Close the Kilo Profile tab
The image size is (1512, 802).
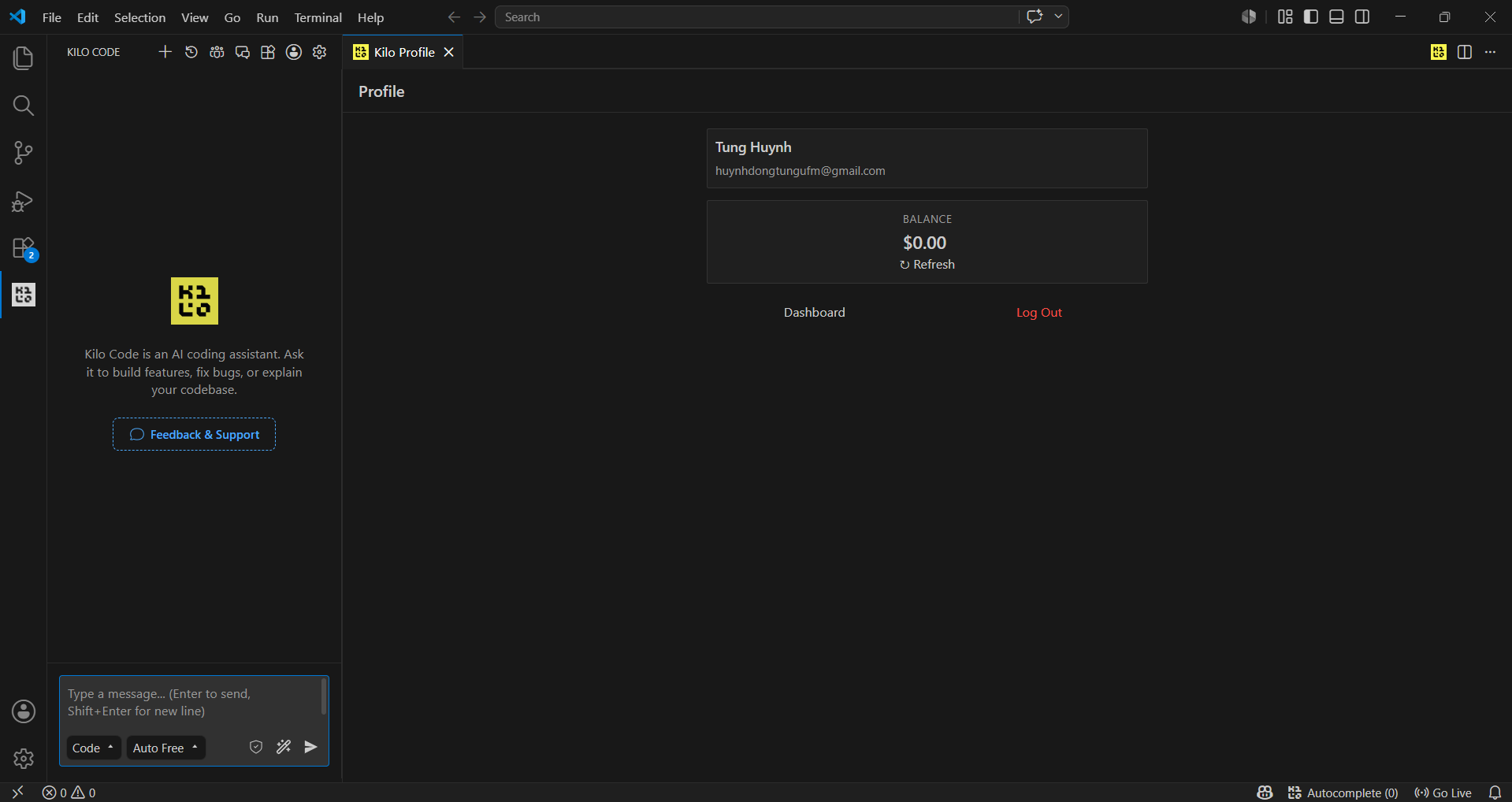(x=448, y=52)
